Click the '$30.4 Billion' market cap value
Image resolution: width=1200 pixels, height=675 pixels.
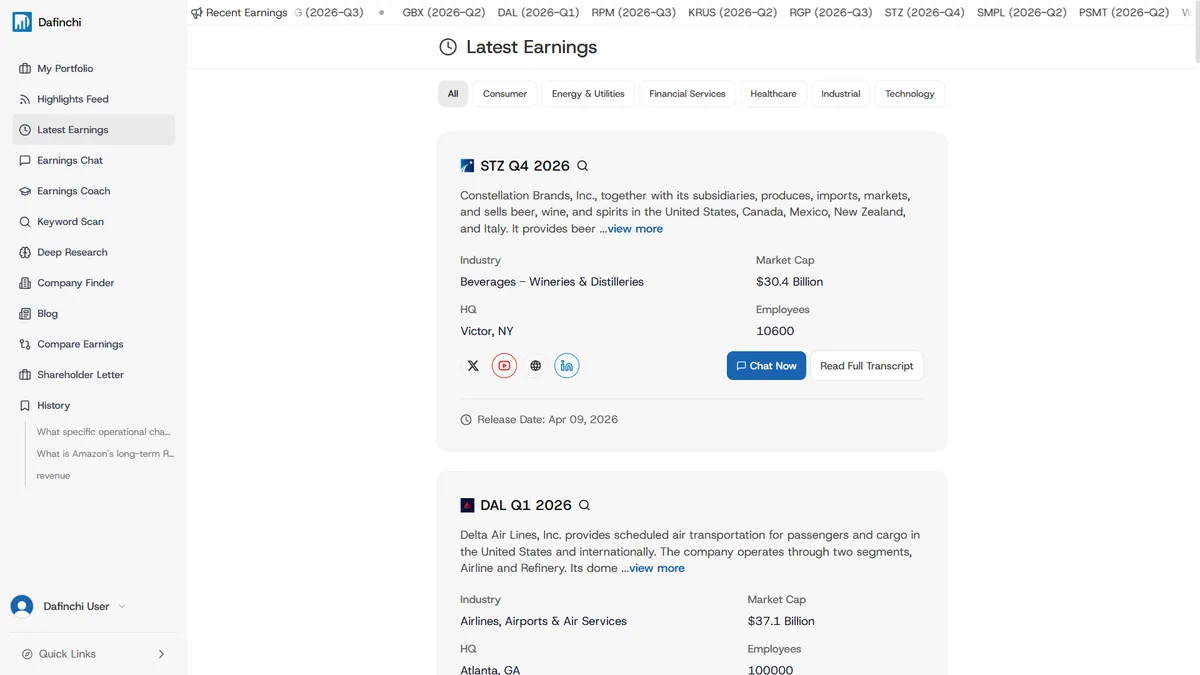[x=790, y=282]
